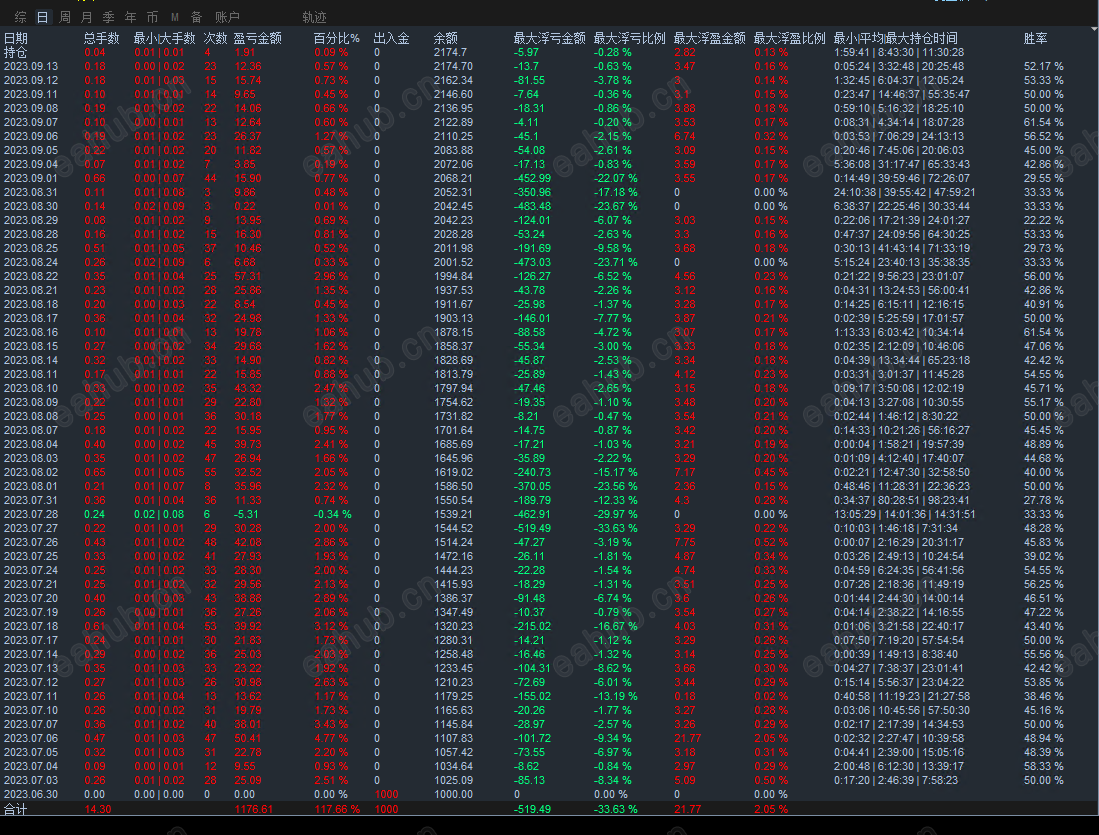Click the 61.54 % win rate for 2023.09.07
Image resolution: width=1099 pixels, height=835 pixels.
(1044, 123)
